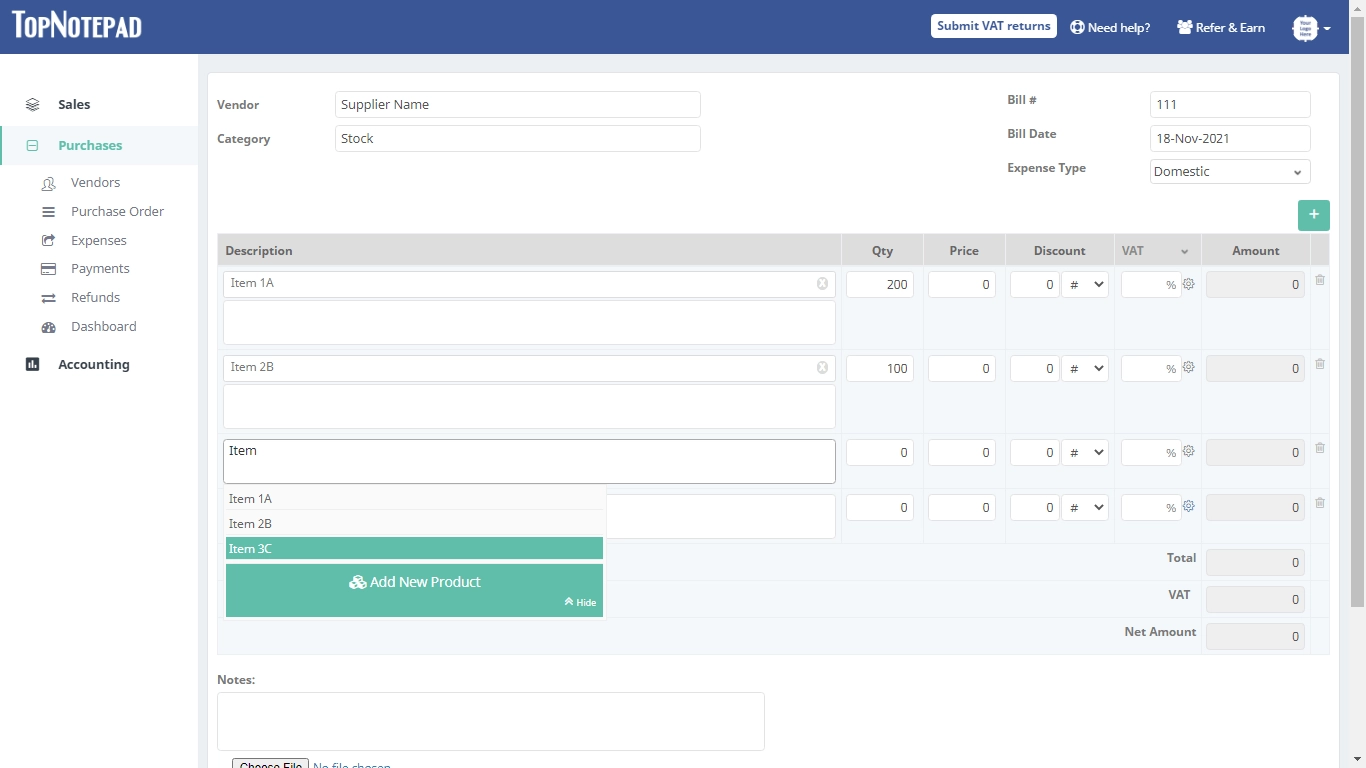The width and height of the screenshot is (1366, 768).
Task: Clear the Item 1A description field
Action: (x=822, y=284)
